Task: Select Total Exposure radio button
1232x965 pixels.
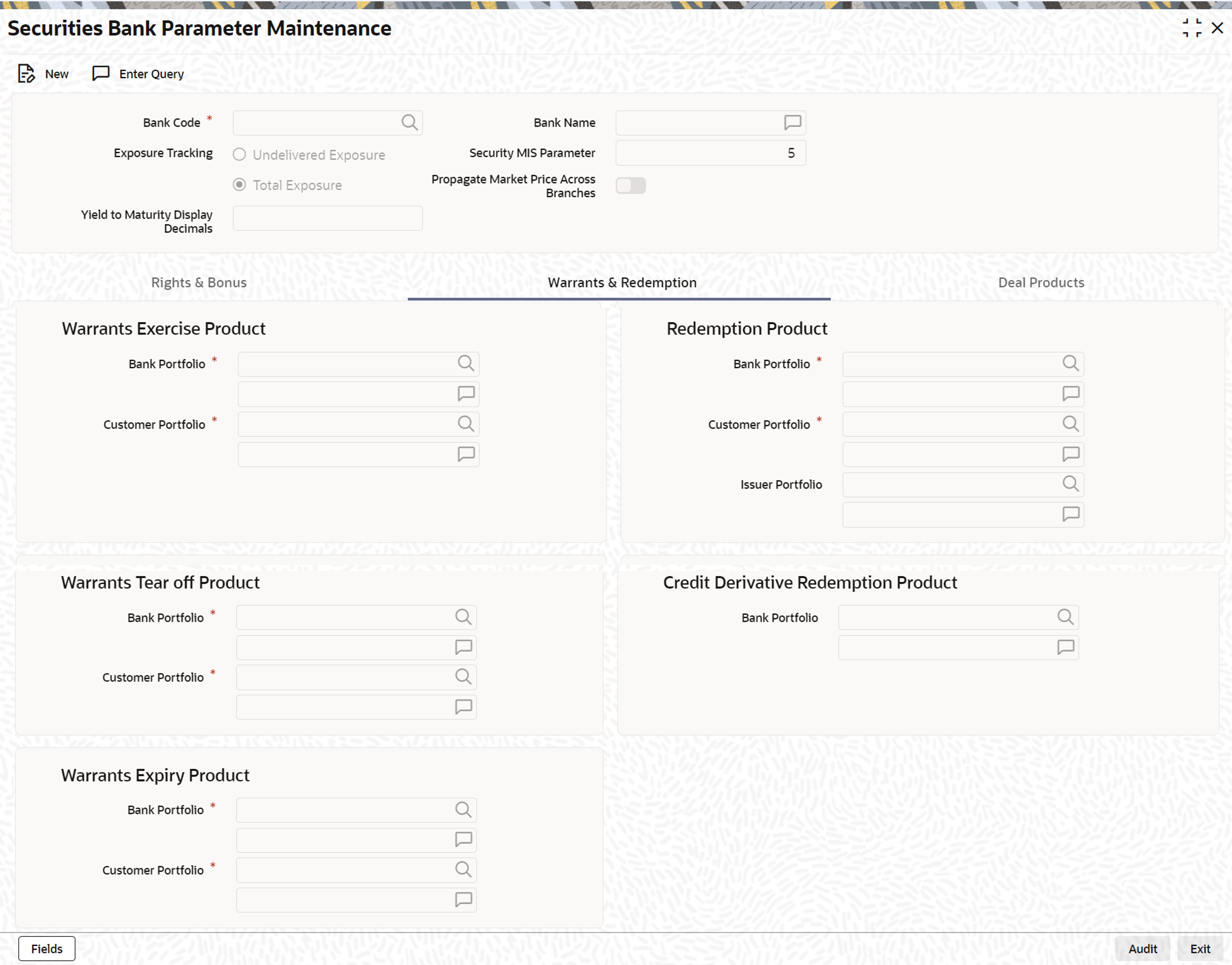Action: pos(239,185)
